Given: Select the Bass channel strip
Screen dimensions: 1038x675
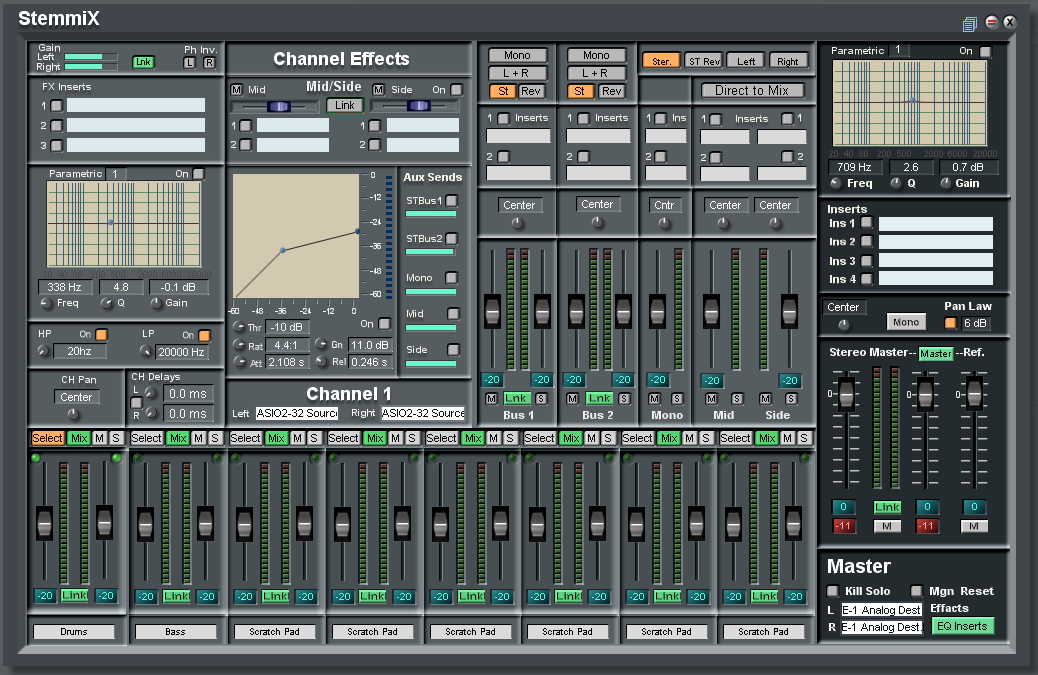Looking at the screenshot, I should coord(146,438).
